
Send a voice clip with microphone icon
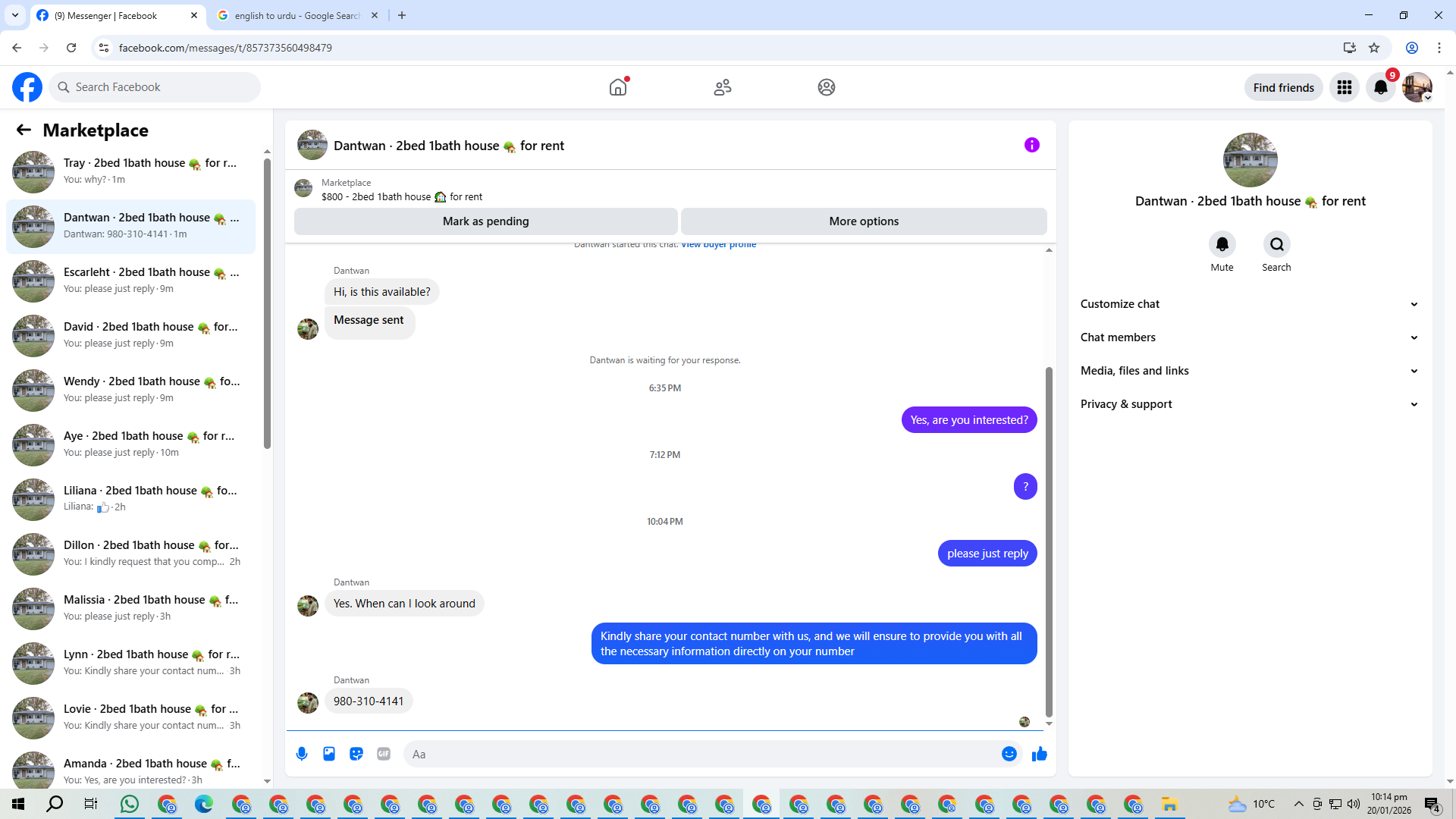coord(302,754)
